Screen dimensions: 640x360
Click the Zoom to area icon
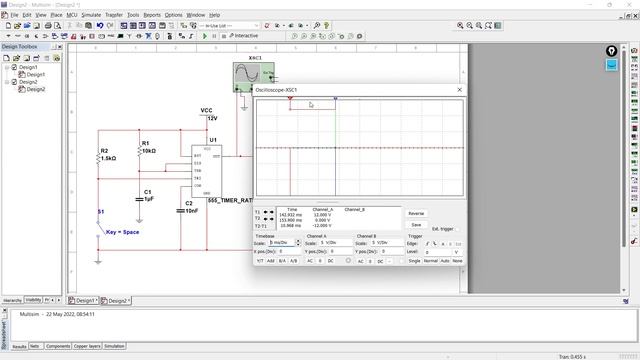coord(479,25)
